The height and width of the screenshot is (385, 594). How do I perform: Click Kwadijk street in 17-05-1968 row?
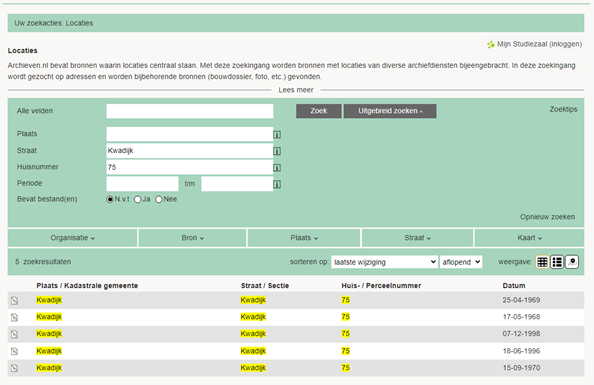pos(253,317)
